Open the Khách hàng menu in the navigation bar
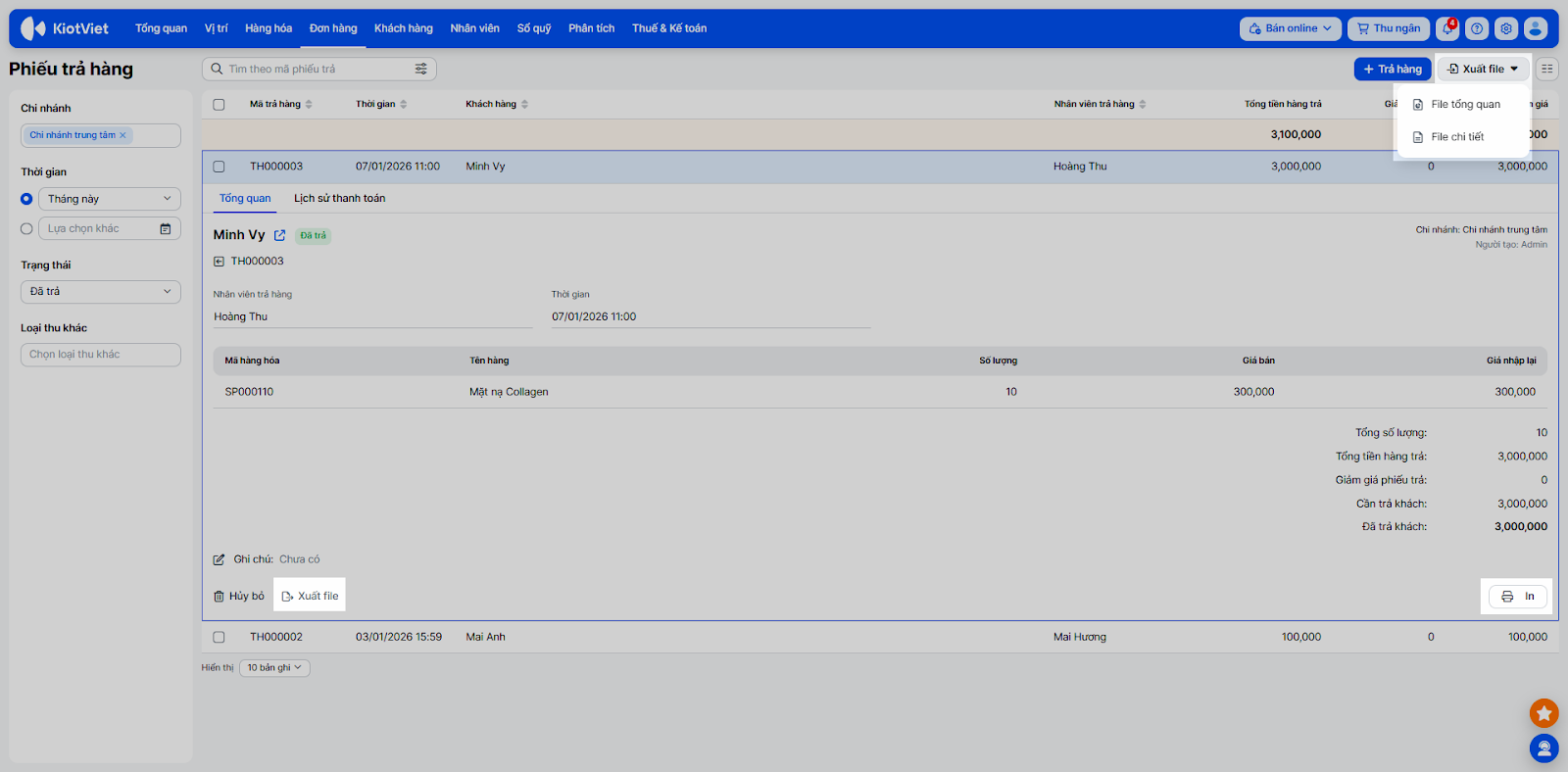 pos(404,28)
